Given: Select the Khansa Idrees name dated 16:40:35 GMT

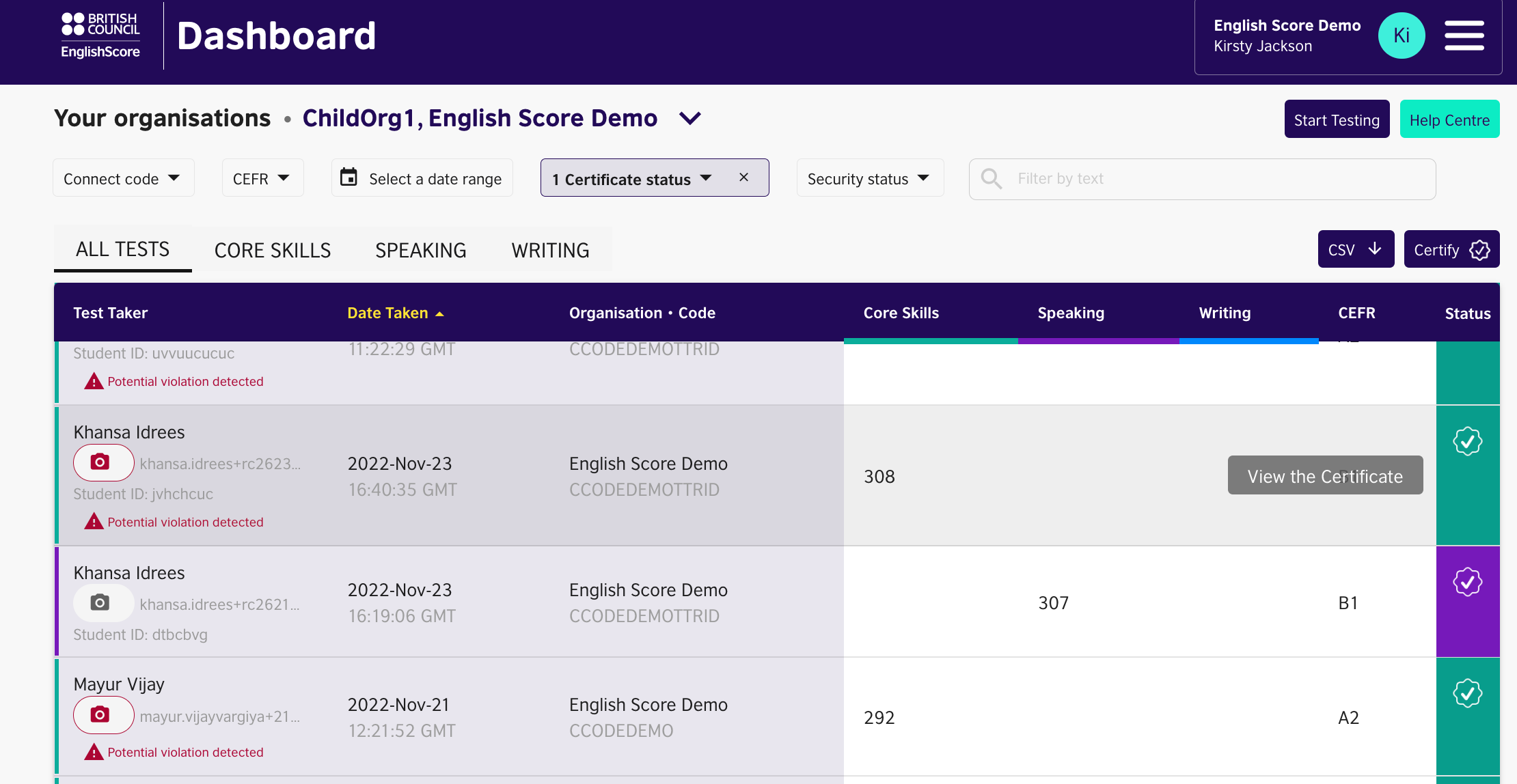Looking at the screenshot, I should click(x=129, y=432).
